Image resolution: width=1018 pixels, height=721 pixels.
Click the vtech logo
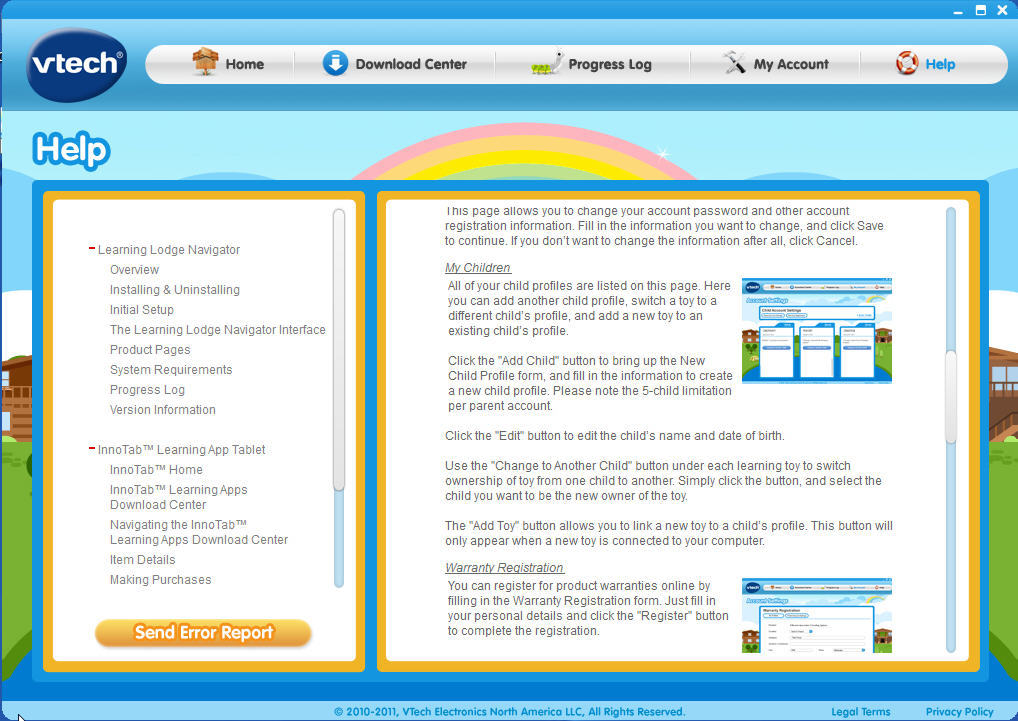[x=75, y=63]
